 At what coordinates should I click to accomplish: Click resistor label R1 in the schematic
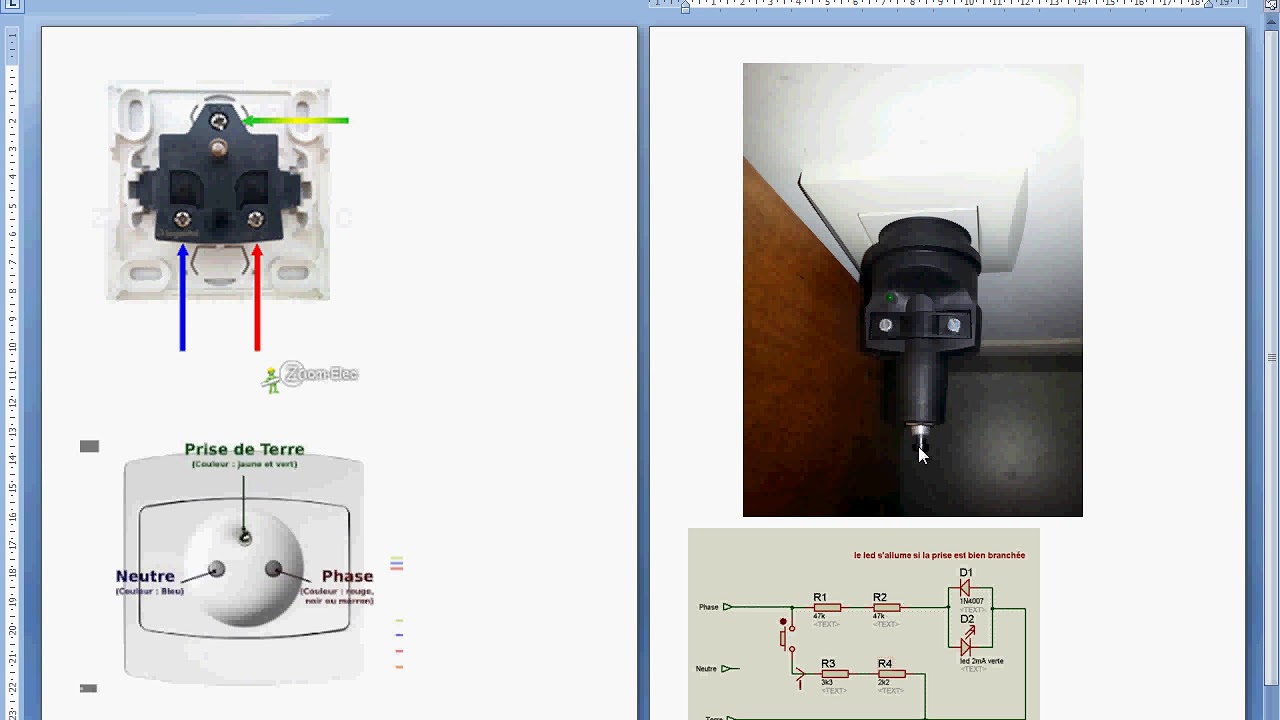820,598
